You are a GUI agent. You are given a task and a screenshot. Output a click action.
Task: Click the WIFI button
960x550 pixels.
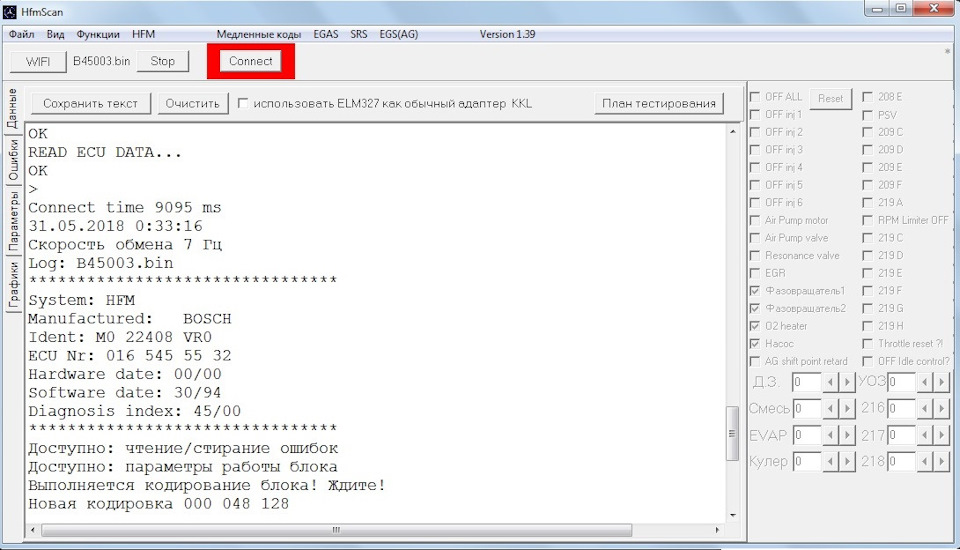tap(38, 61)
